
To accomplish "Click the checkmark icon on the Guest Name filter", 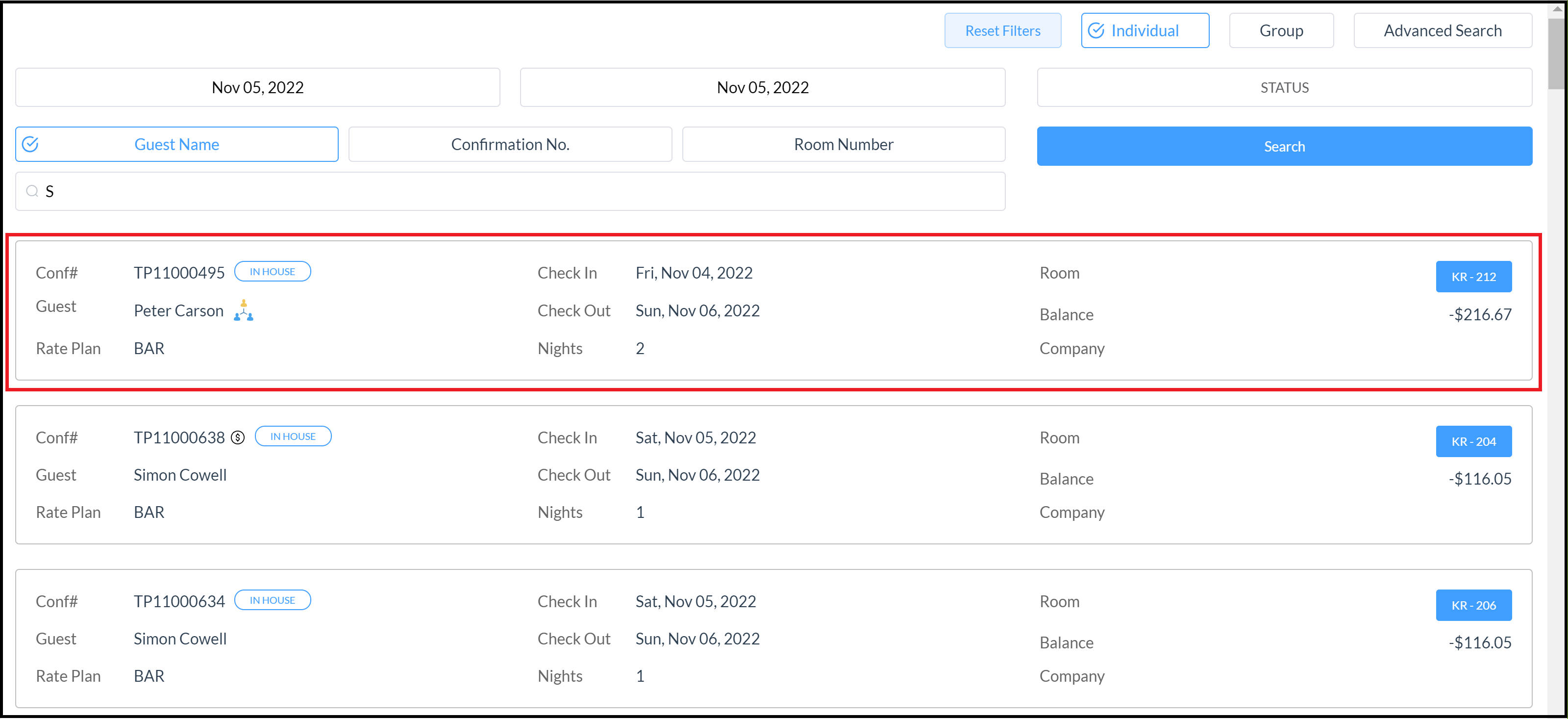I will [x=31, y=144].
